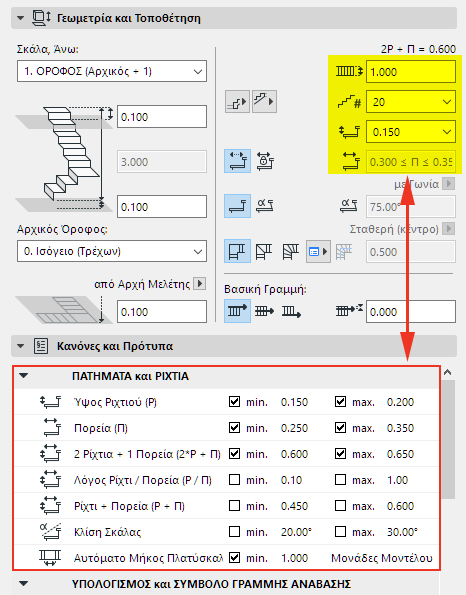
Task: Enable max for Κλίση Σκάλας
Action: coord(340,532)
